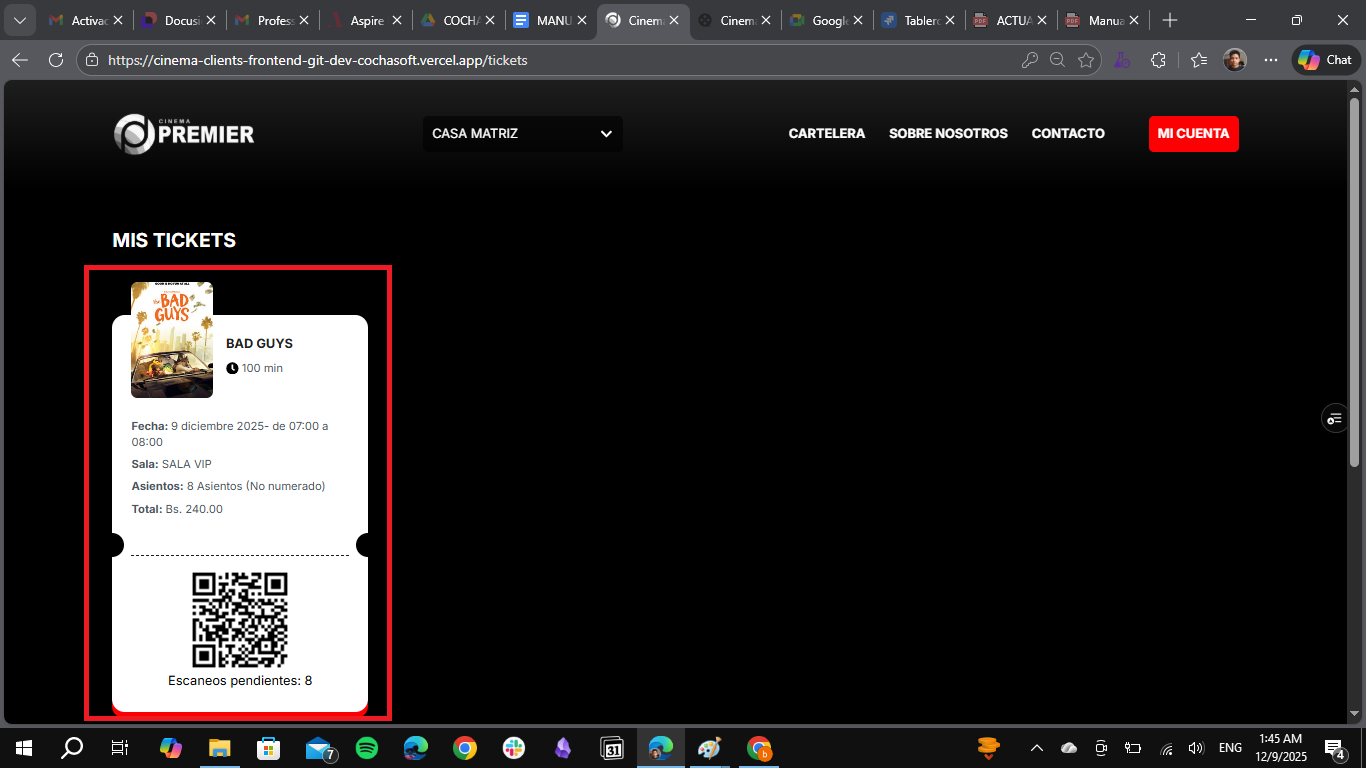1366x768 pixels.
Task: Expand the browser tab list chevron
Action: [x=19, y=19]
